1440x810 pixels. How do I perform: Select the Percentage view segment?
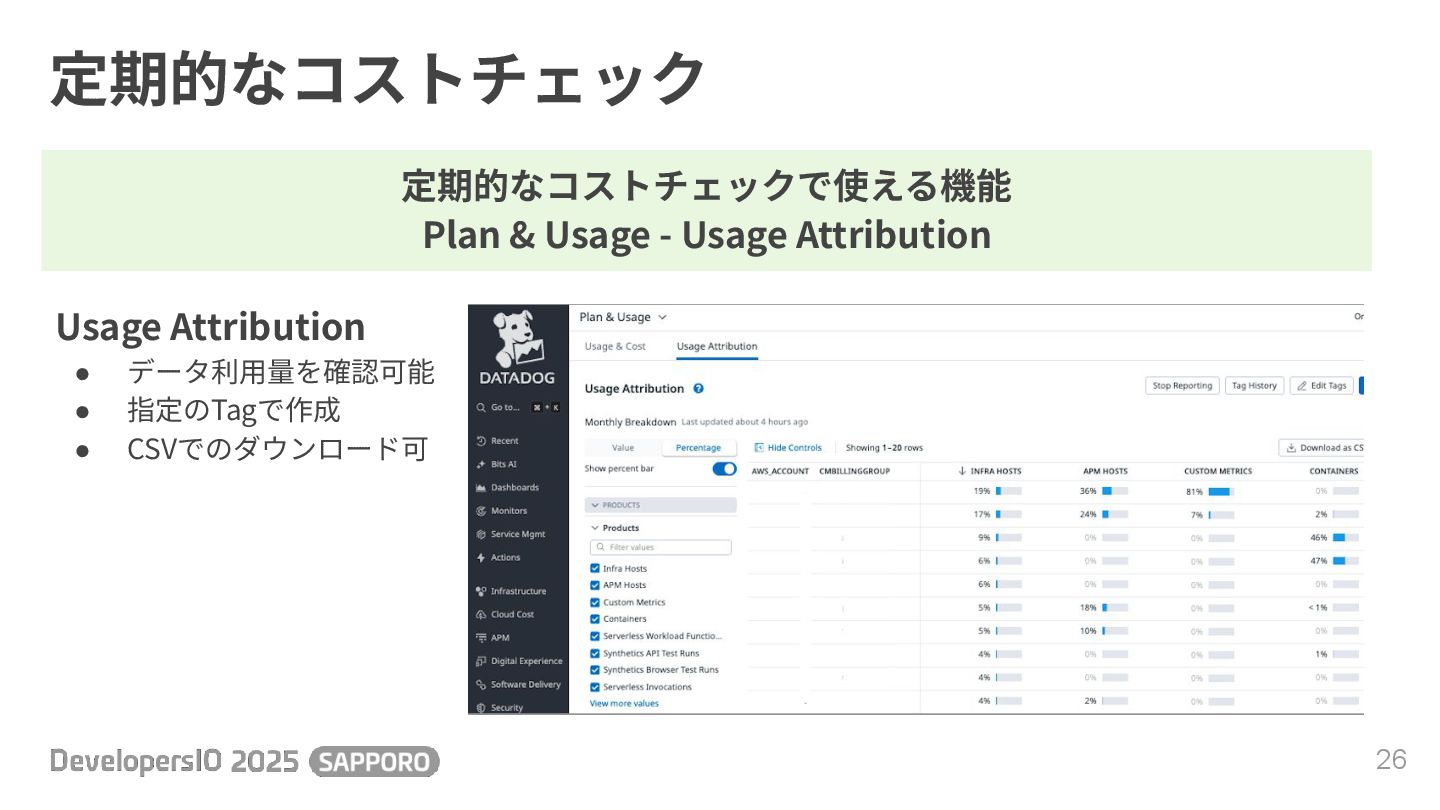pyautogui.click(x=698, y=448)
